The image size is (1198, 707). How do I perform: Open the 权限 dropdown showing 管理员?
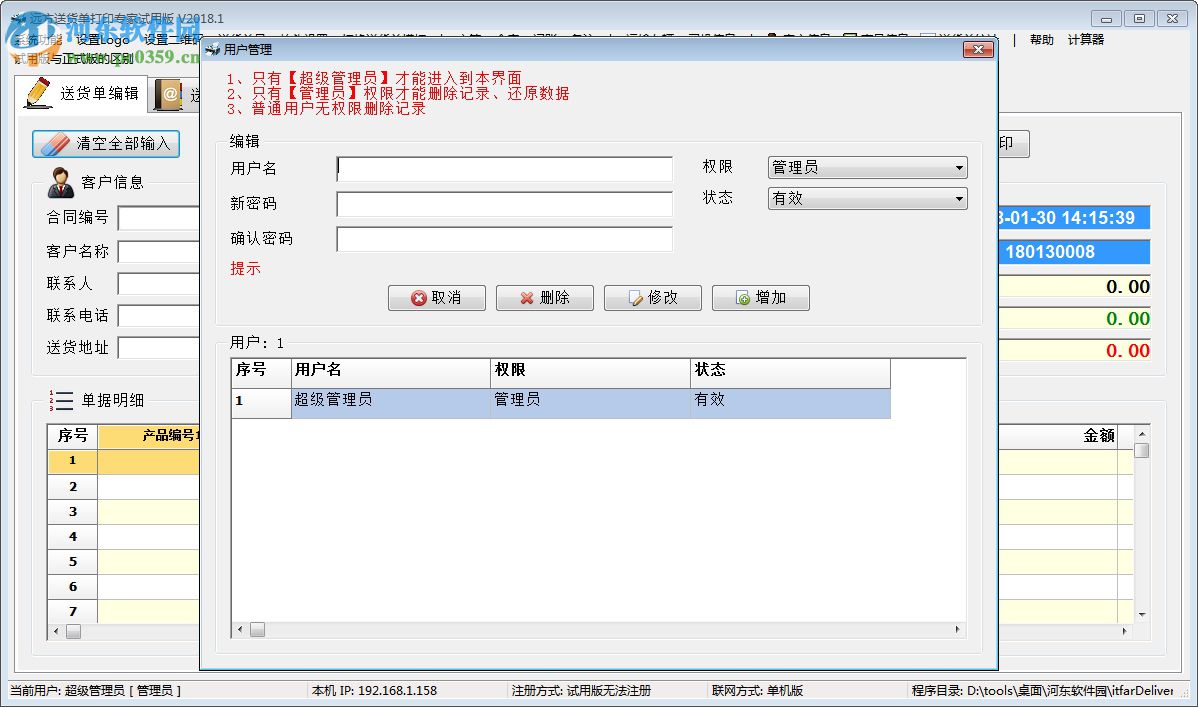866,167
